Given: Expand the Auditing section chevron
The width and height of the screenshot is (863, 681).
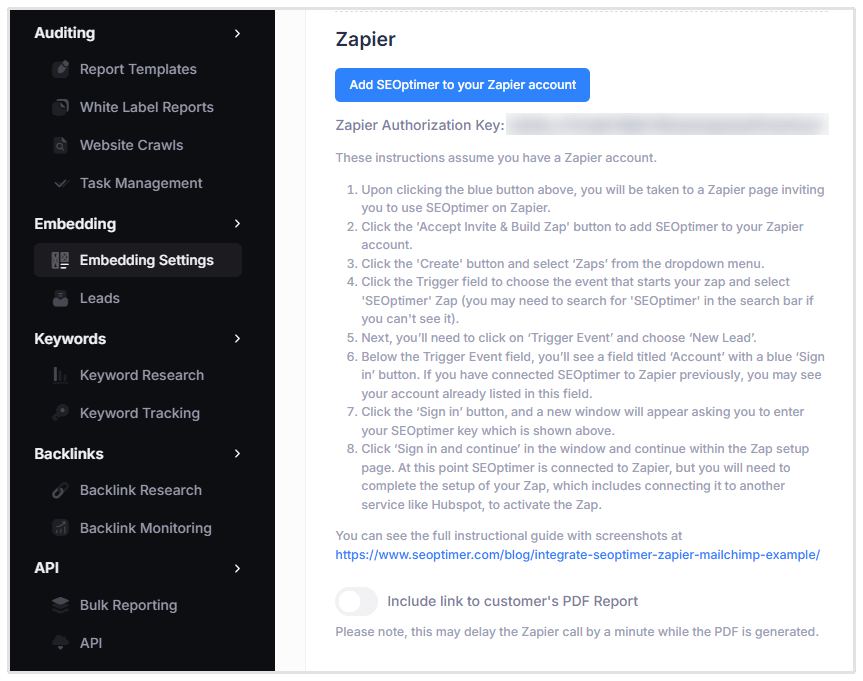Looking at the screenshot, I should tap(238, 33).
